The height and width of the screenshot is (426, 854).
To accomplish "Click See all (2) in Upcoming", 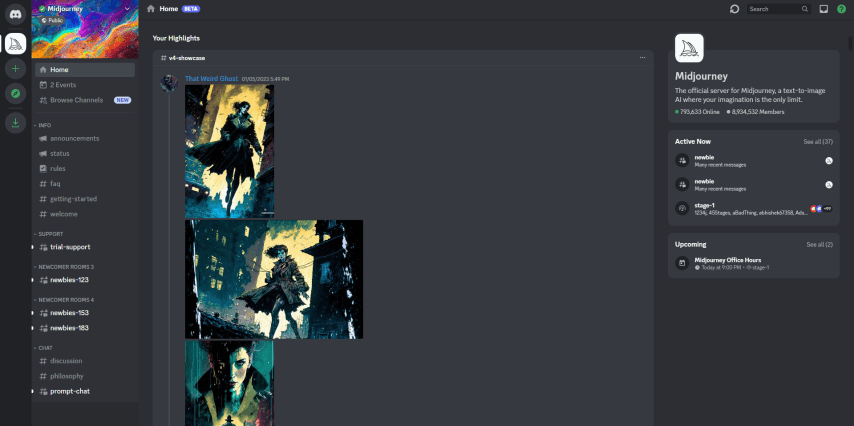I will click(819, 244).
